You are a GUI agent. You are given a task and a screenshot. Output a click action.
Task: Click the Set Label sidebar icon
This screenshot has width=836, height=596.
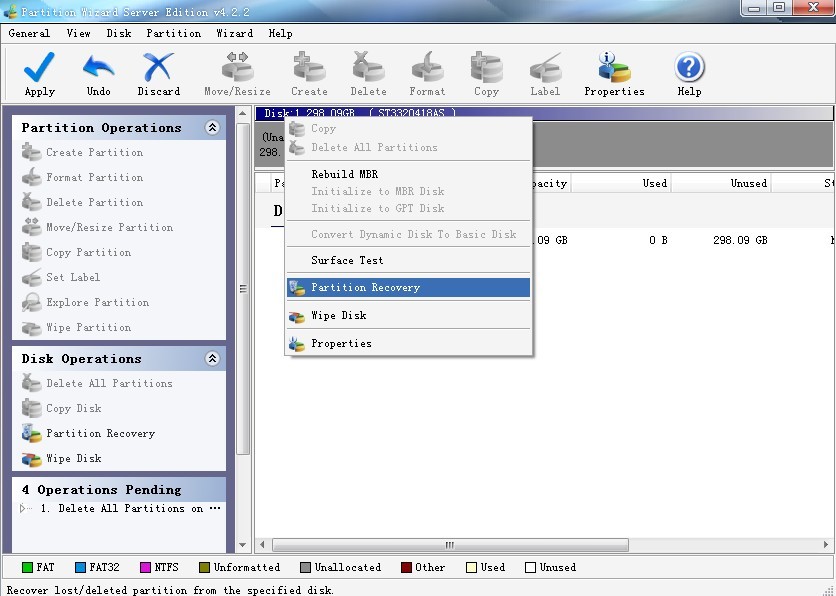(31, 277)
